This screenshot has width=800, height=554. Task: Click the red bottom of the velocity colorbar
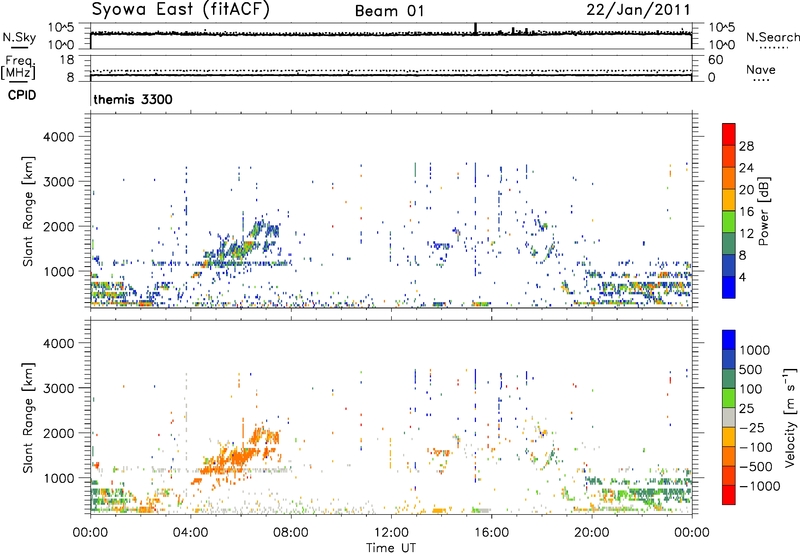(729, 495)
